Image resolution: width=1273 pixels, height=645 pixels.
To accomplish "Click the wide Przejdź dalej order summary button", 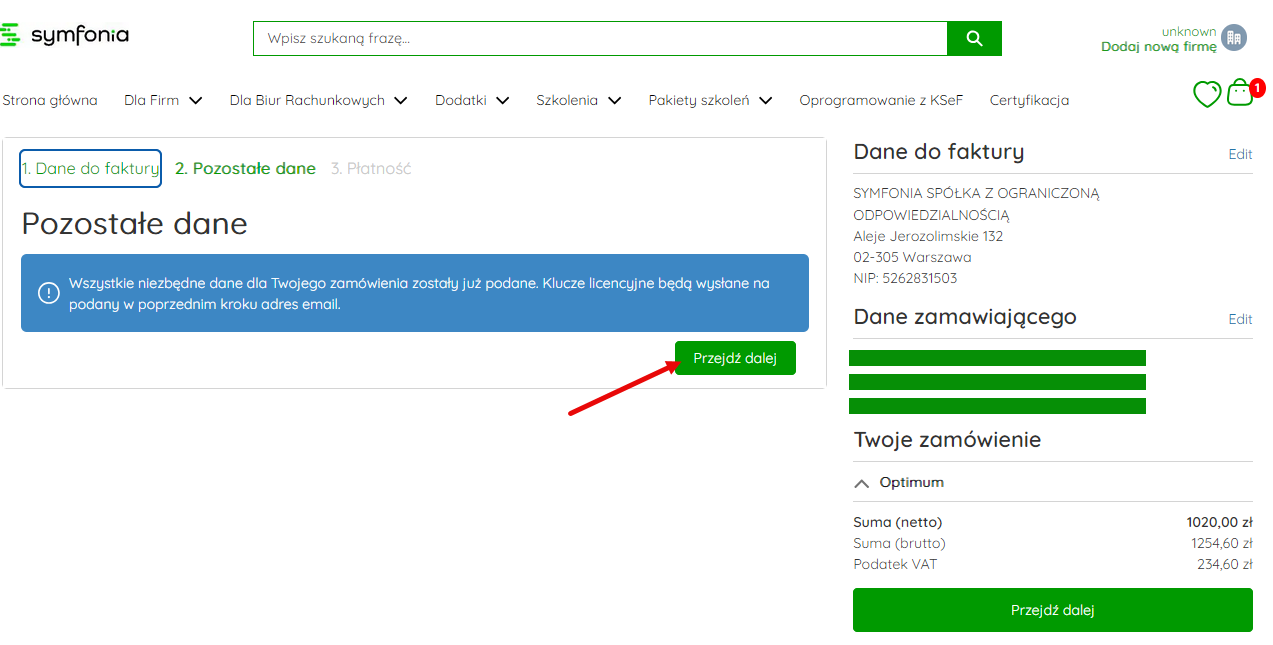I will (1052, 610).
